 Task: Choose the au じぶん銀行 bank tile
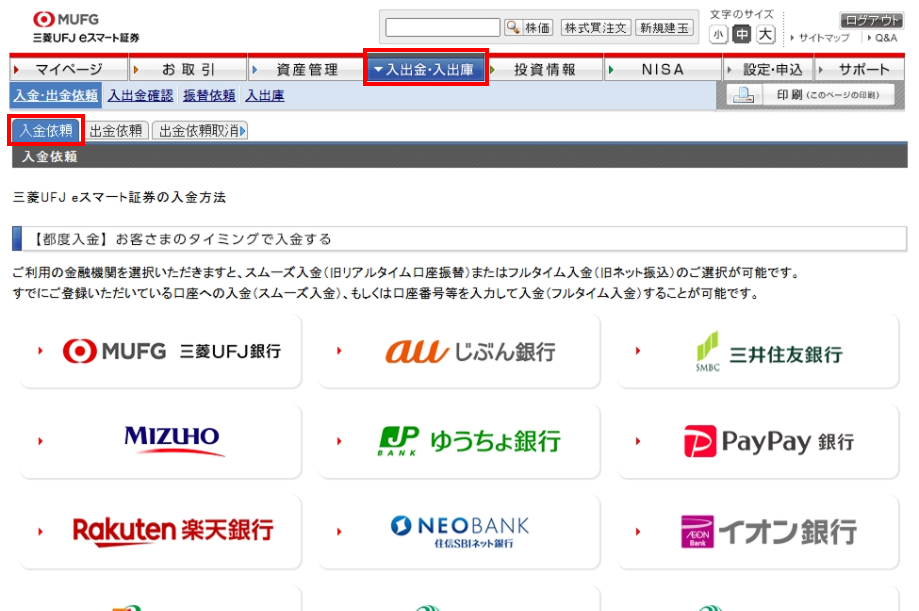click(458, 352)
